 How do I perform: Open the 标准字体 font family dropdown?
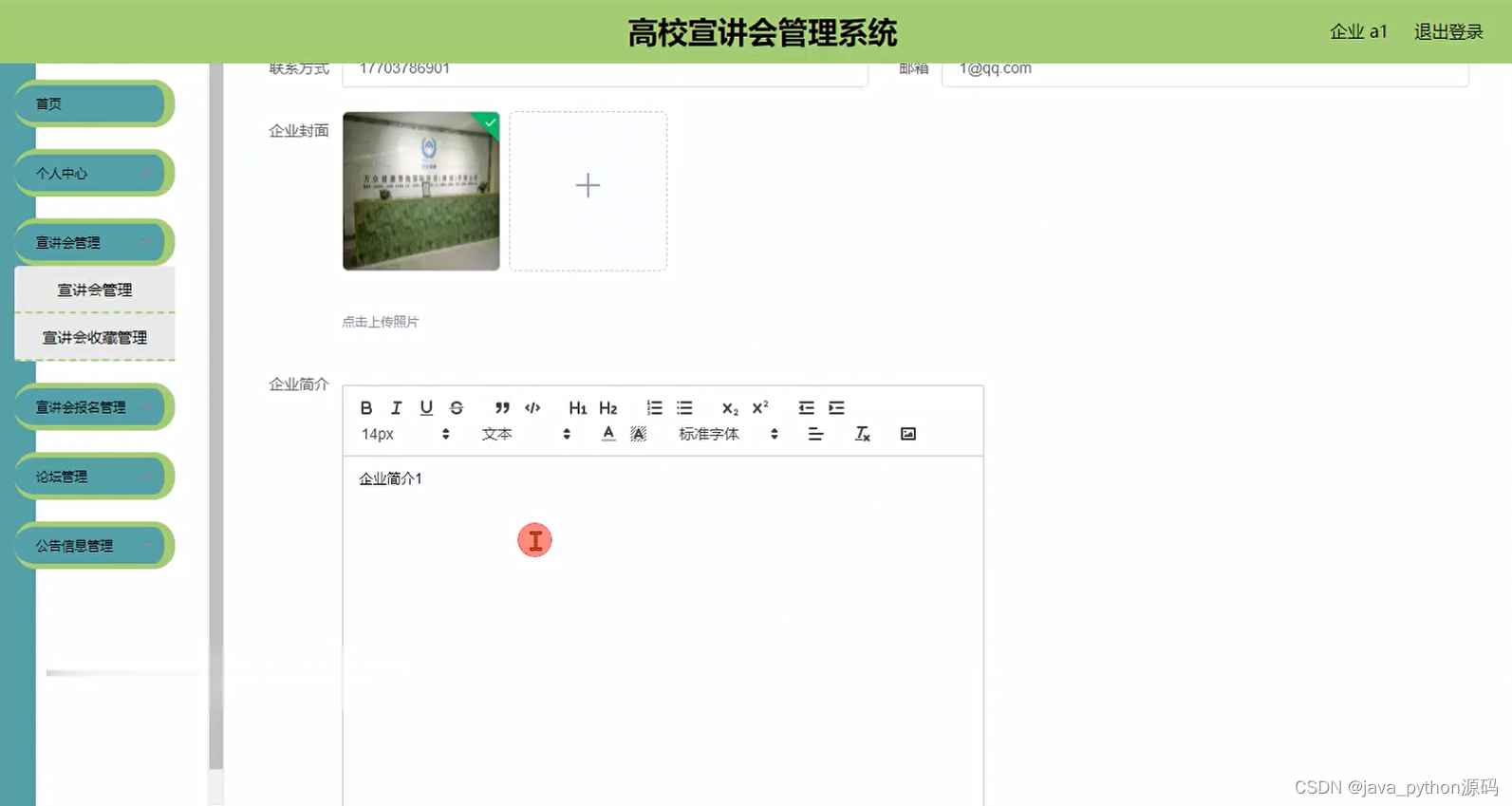(728, 434)
